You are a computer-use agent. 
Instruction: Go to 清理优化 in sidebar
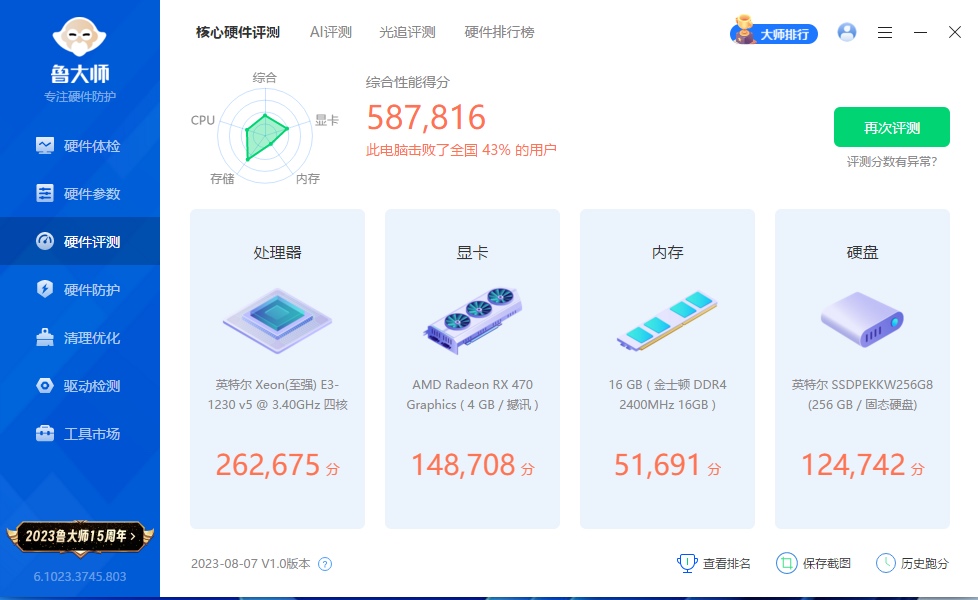(80, 338)
